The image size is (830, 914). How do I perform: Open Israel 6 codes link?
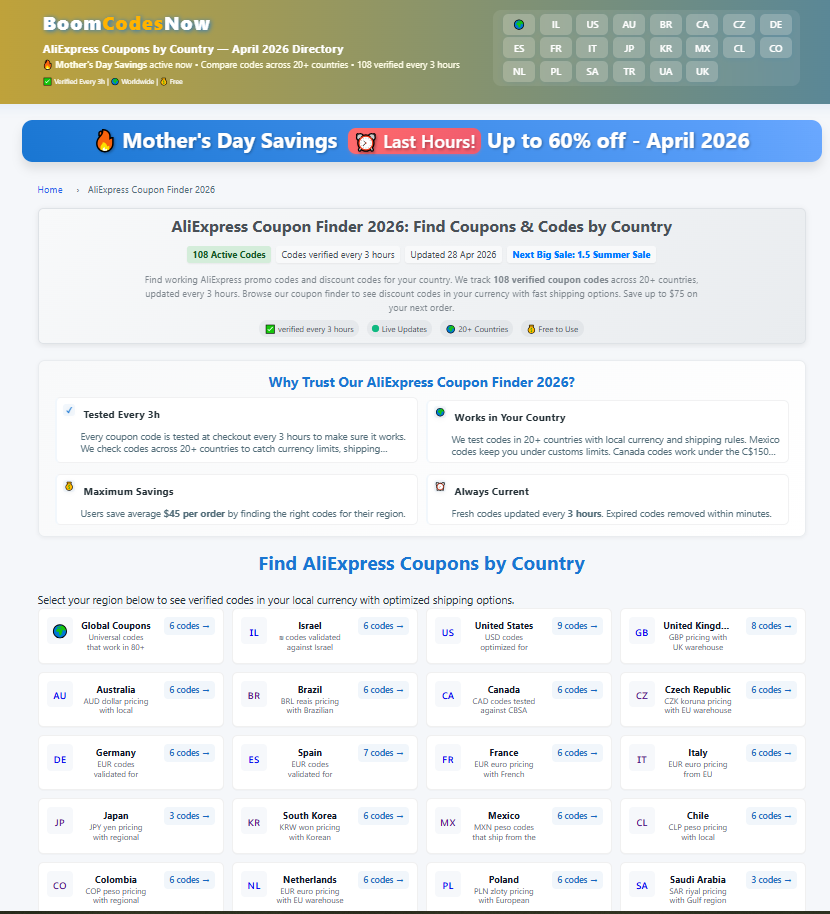pos(383,626)
